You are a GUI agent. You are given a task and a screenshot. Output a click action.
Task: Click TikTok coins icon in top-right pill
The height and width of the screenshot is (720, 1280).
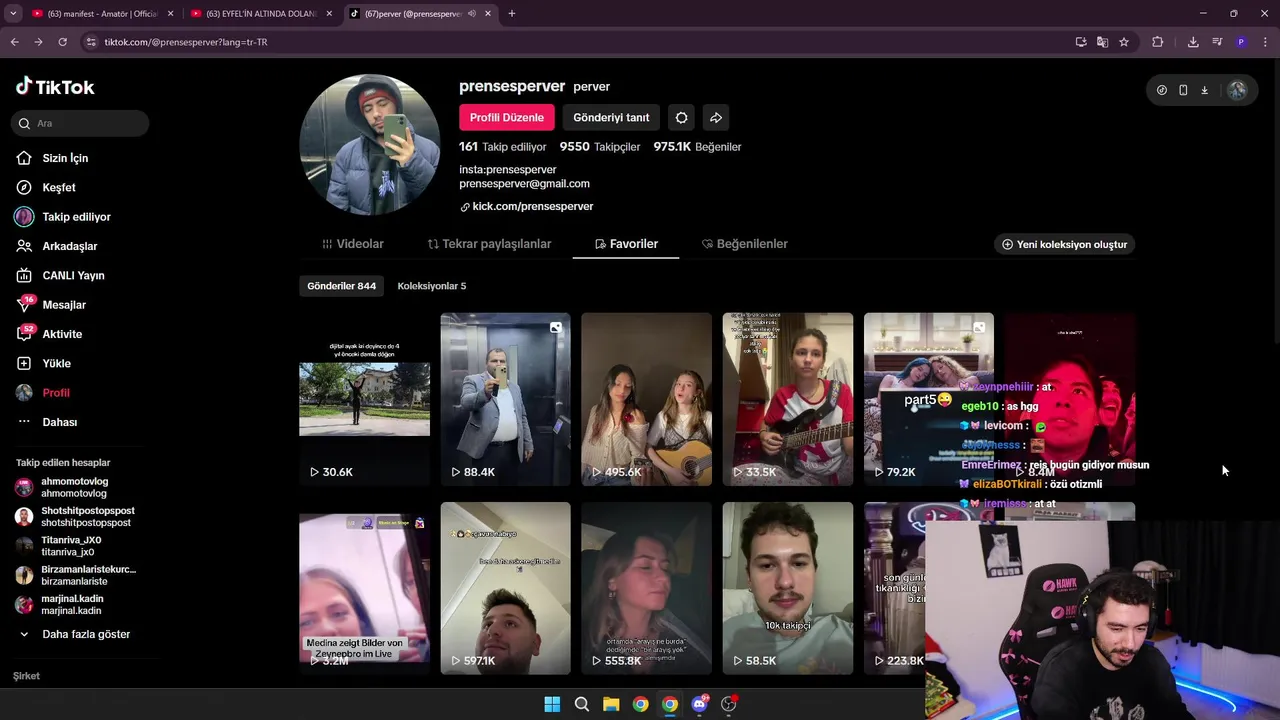click(x=1161, y=90)
